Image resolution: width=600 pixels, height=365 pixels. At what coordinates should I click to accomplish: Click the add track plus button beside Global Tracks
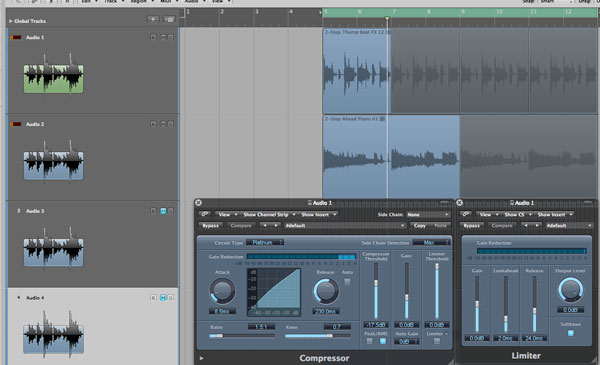click(x=153, y=19)
